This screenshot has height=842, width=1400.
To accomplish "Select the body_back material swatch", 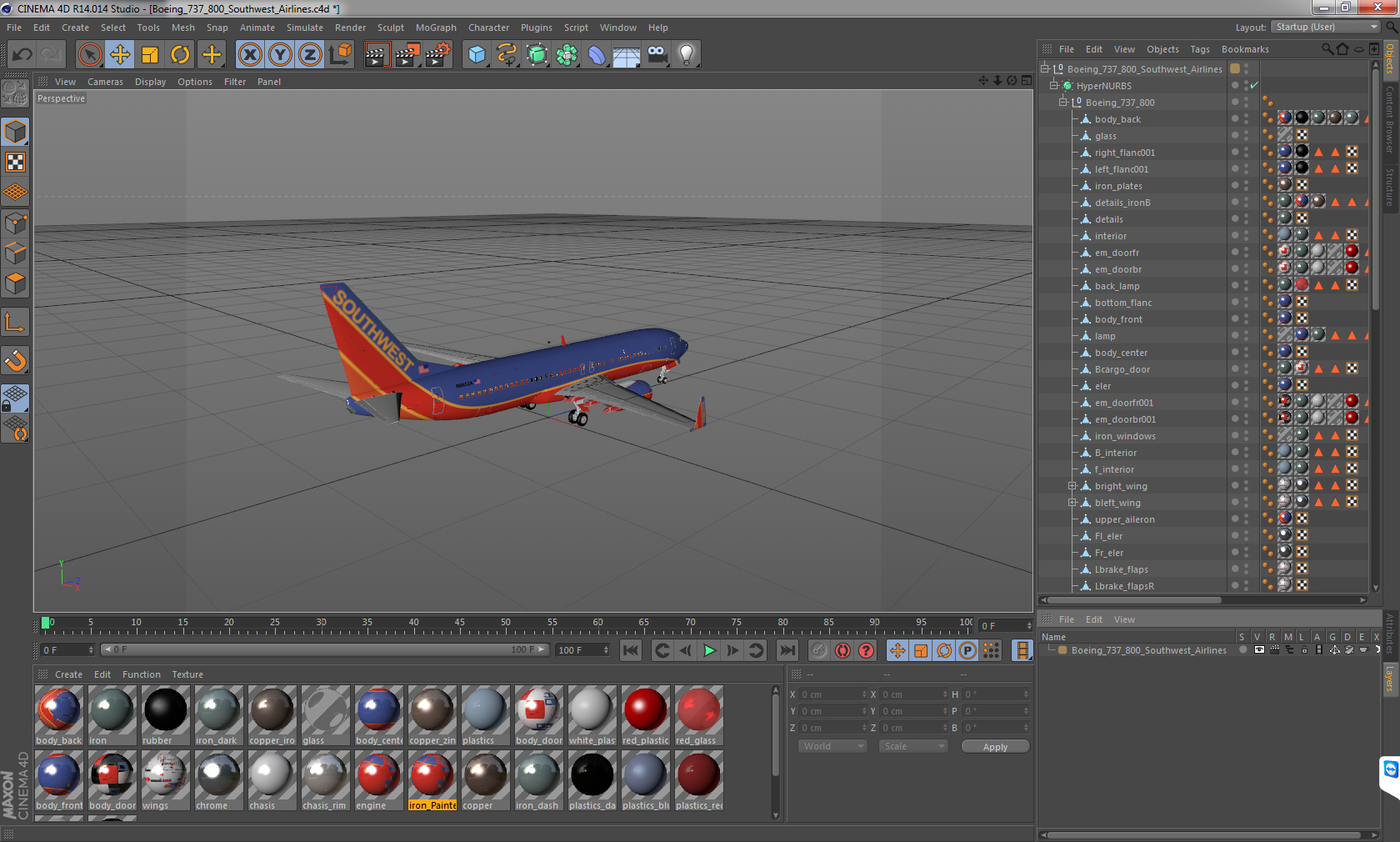I will coord(58,715).
